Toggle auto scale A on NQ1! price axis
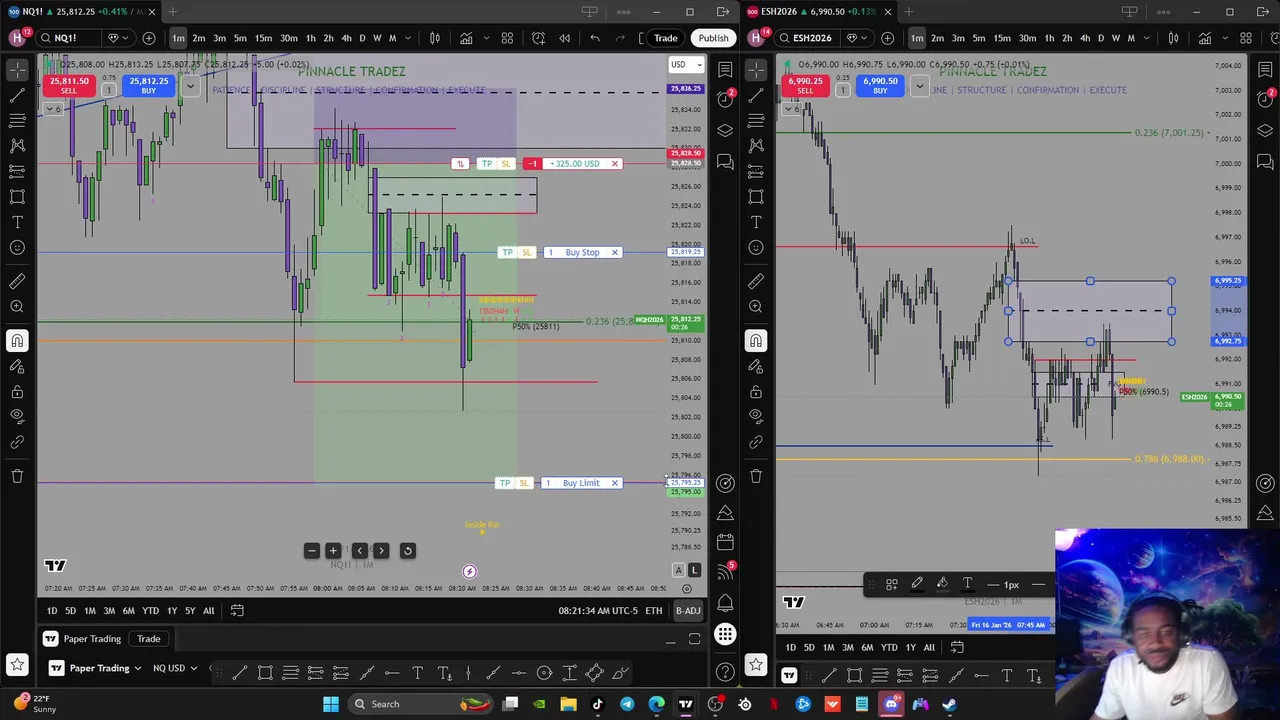The image size is (1280, 720). [678, 570]
